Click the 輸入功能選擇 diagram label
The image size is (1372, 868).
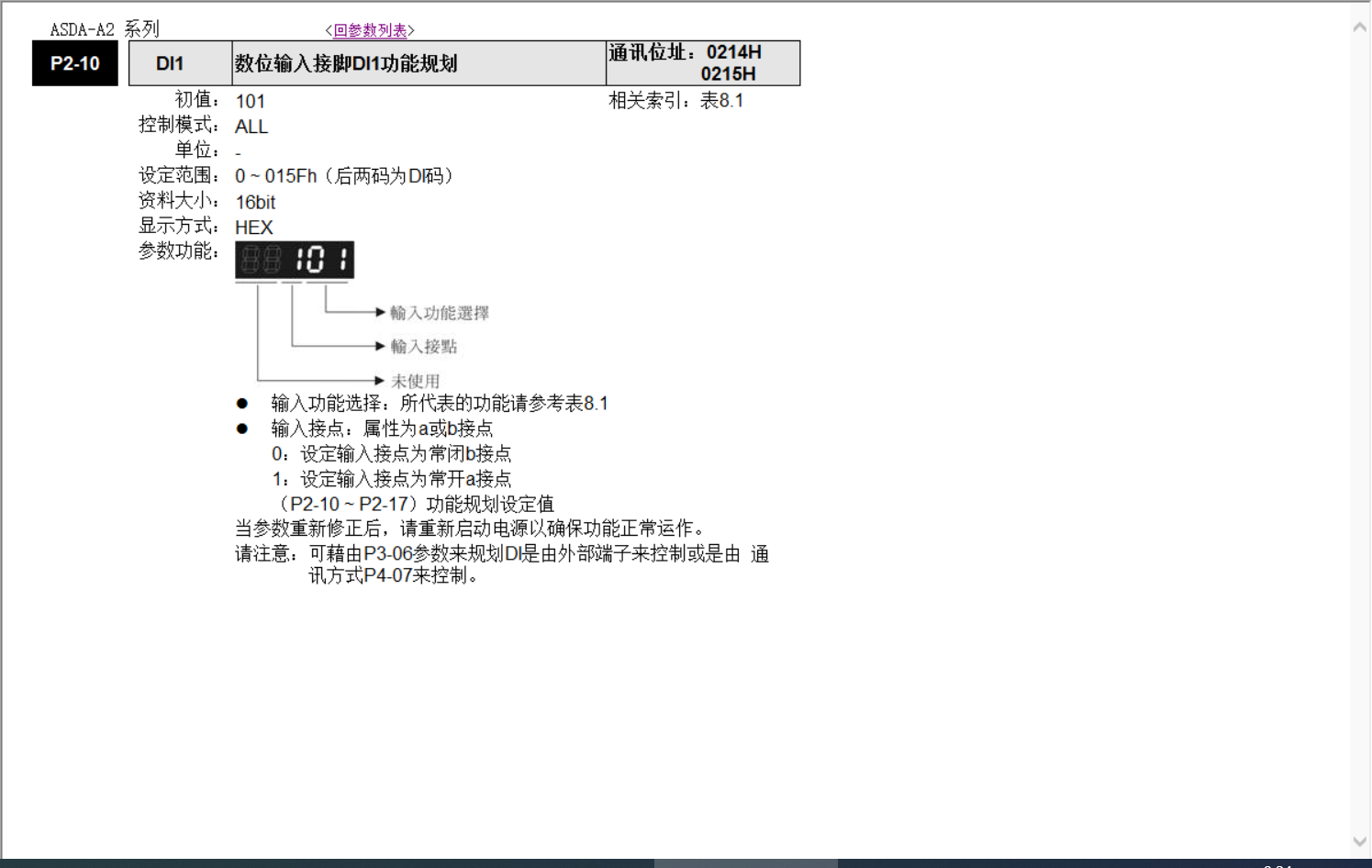(440, 313)
